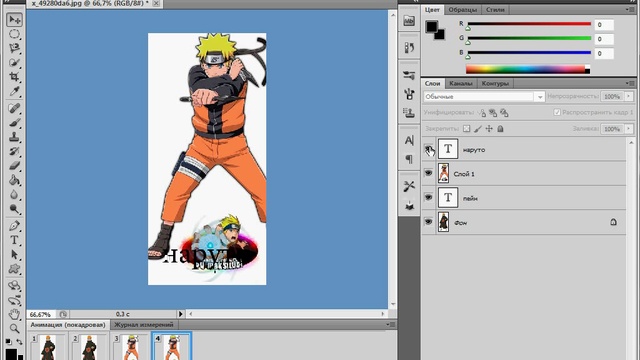Open the Paragraph panel icon
The height and width of the screenshot is (360, 640).
409,159
